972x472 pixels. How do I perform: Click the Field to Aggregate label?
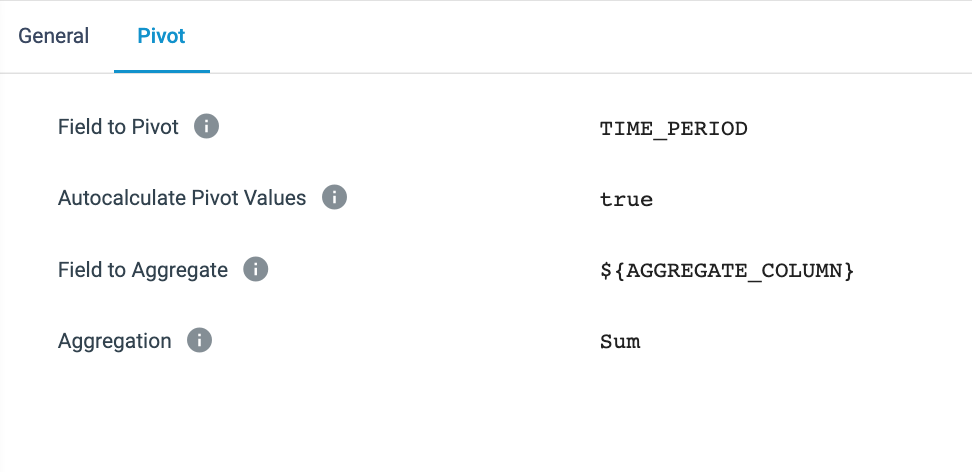coord(143,270)
